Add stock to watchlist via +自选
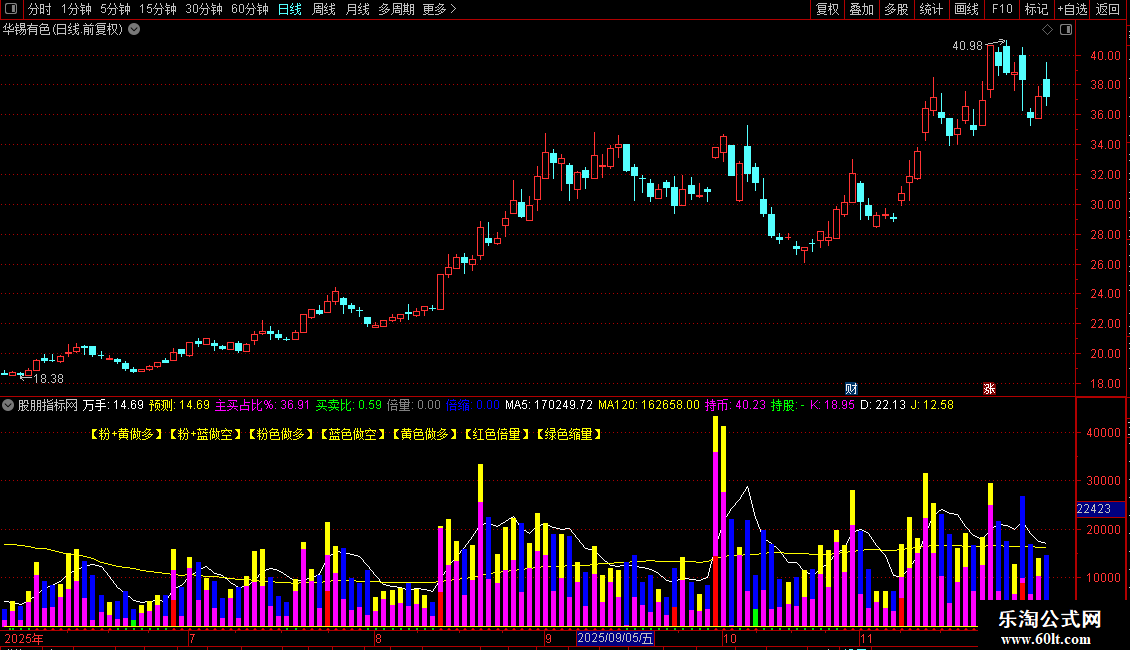This screenshot has width=1130, height=650. pos(1072,9)
